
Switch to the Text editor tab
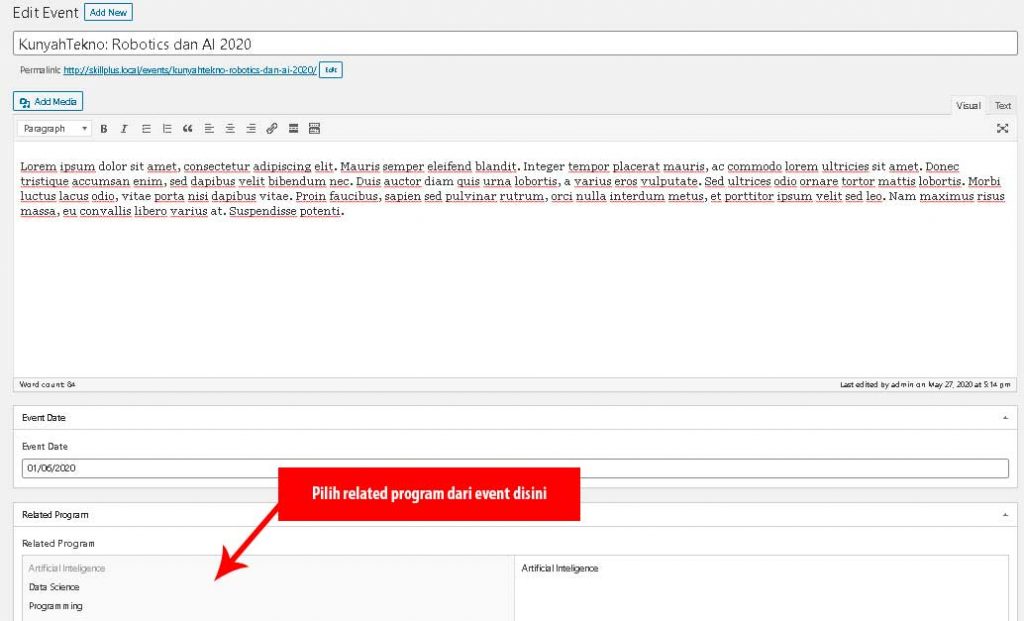click(1002, 106)
